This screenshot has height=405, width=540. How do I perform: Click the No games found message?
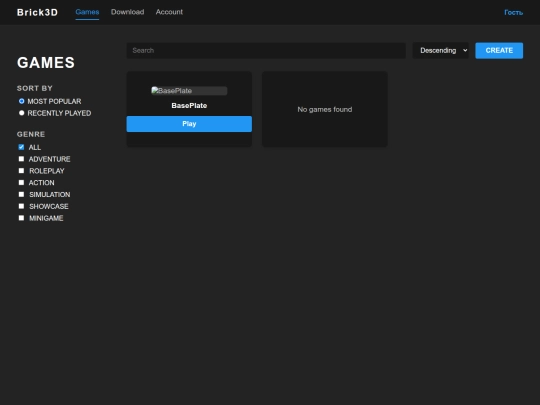[x=325, y=110]
